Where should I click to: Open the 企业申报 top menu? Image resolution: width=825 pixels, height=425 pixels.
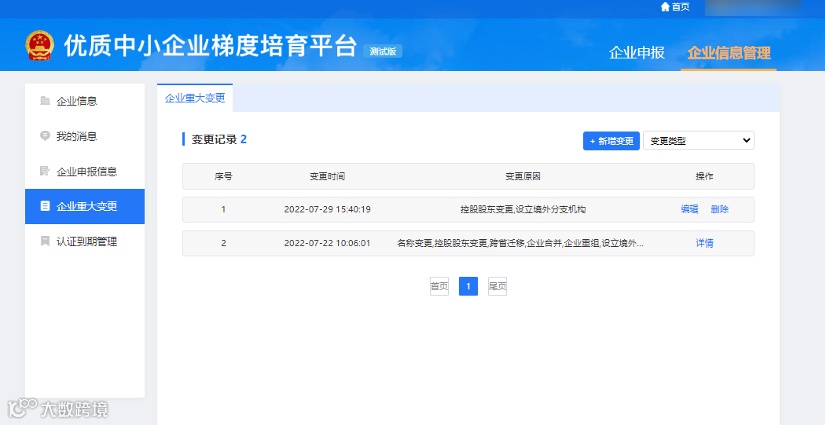(637, 53)
